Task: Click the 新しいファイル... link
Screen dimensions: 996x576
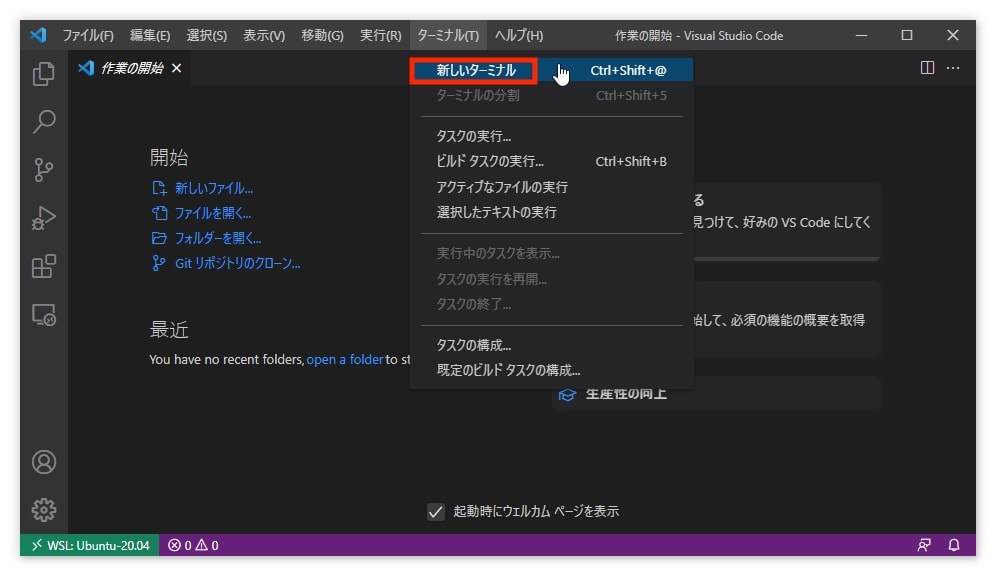Action: (214, 188)
